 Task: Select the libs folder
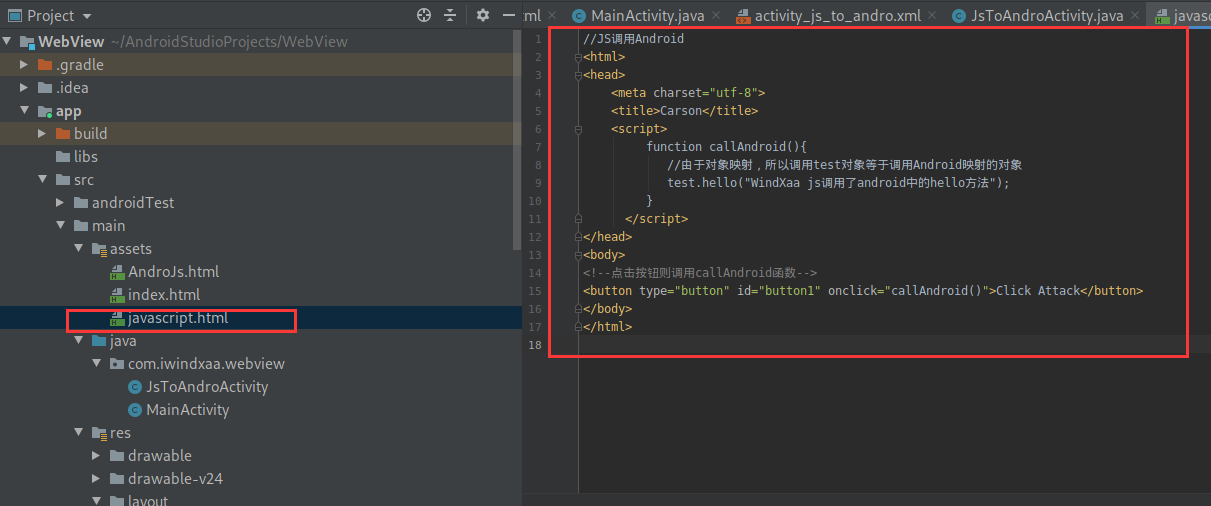pyautogui.click(x=86, y=157)
